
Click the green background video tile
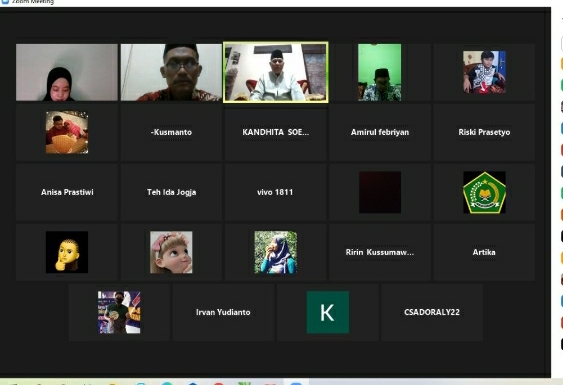[380, 72]
